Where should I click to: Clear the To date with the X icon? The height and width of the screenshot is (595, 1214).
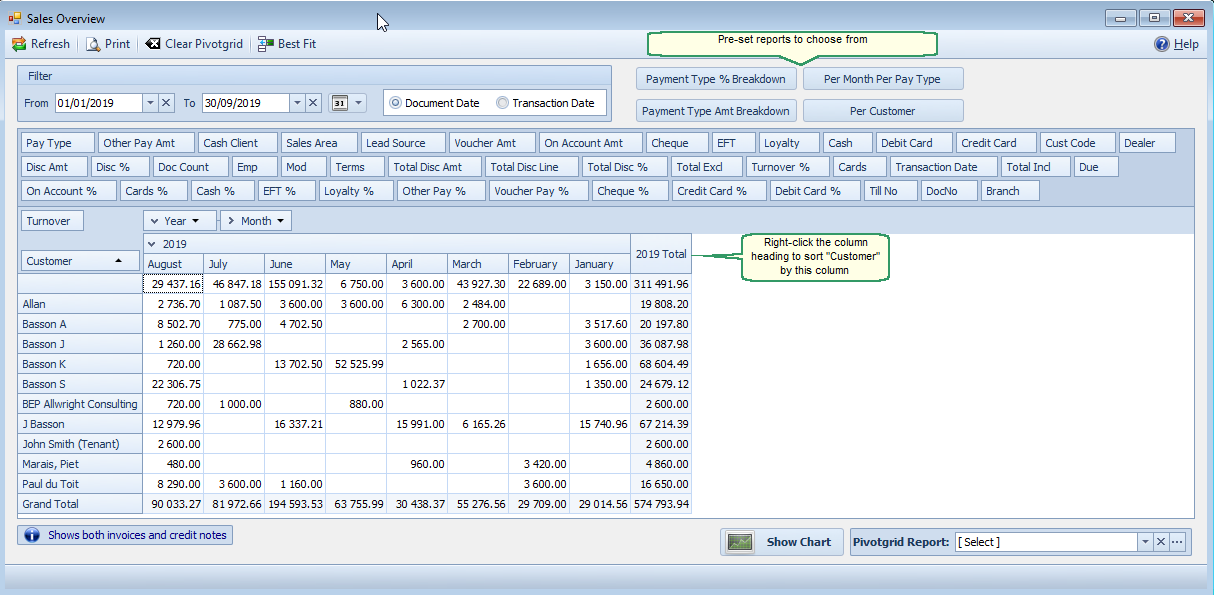313,103
